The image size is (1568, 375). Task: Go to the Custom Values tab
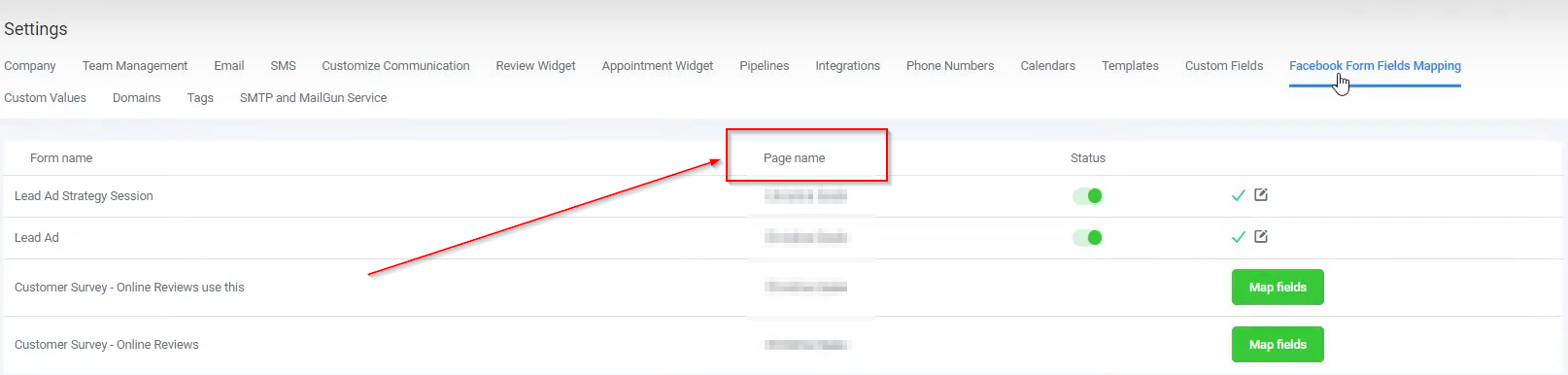point(45,98)
